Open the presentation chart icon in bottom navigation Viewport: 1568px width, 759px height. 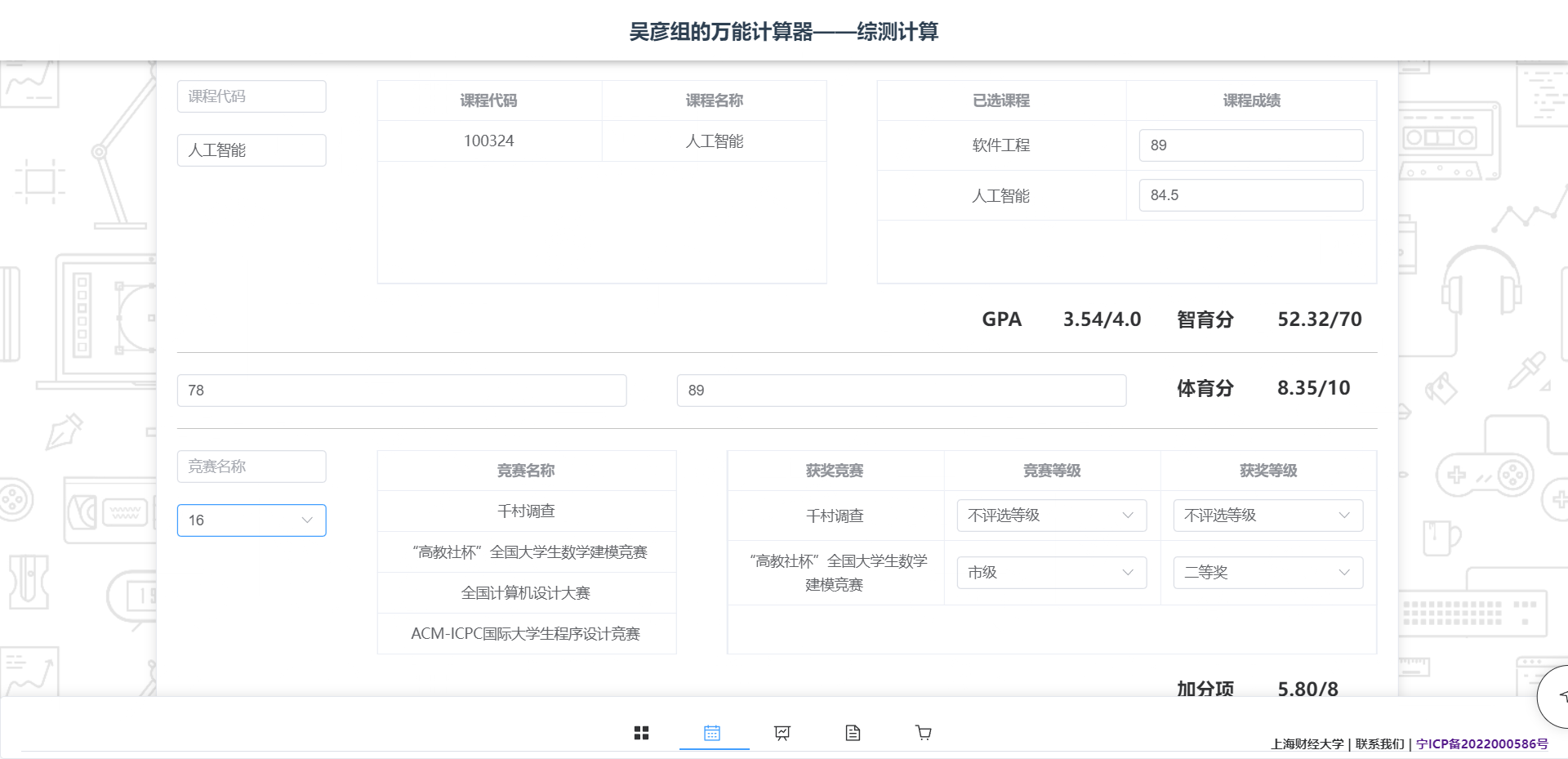click(x=782, y=733)
